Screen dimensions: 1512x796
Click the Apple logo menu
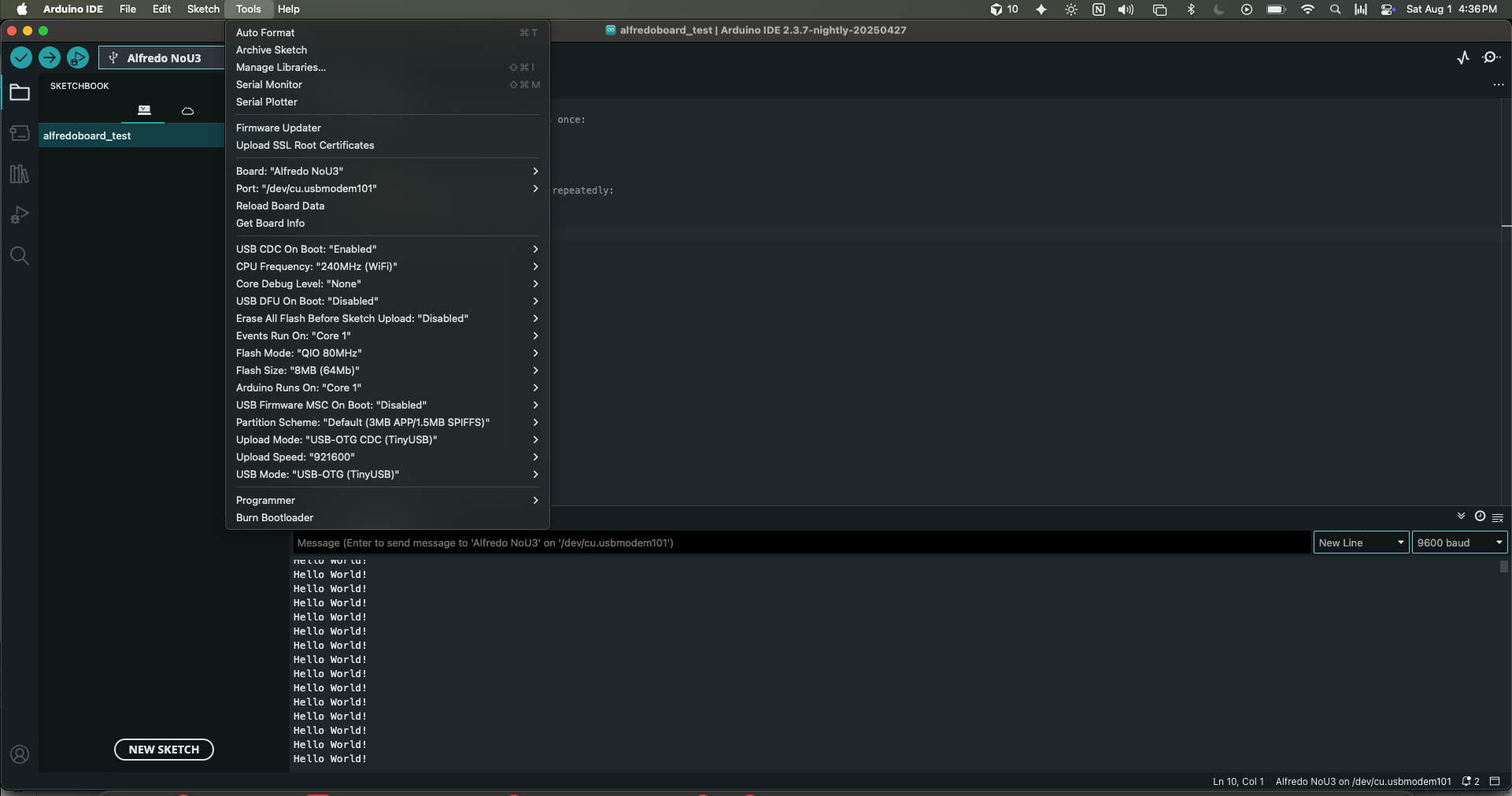21,9
